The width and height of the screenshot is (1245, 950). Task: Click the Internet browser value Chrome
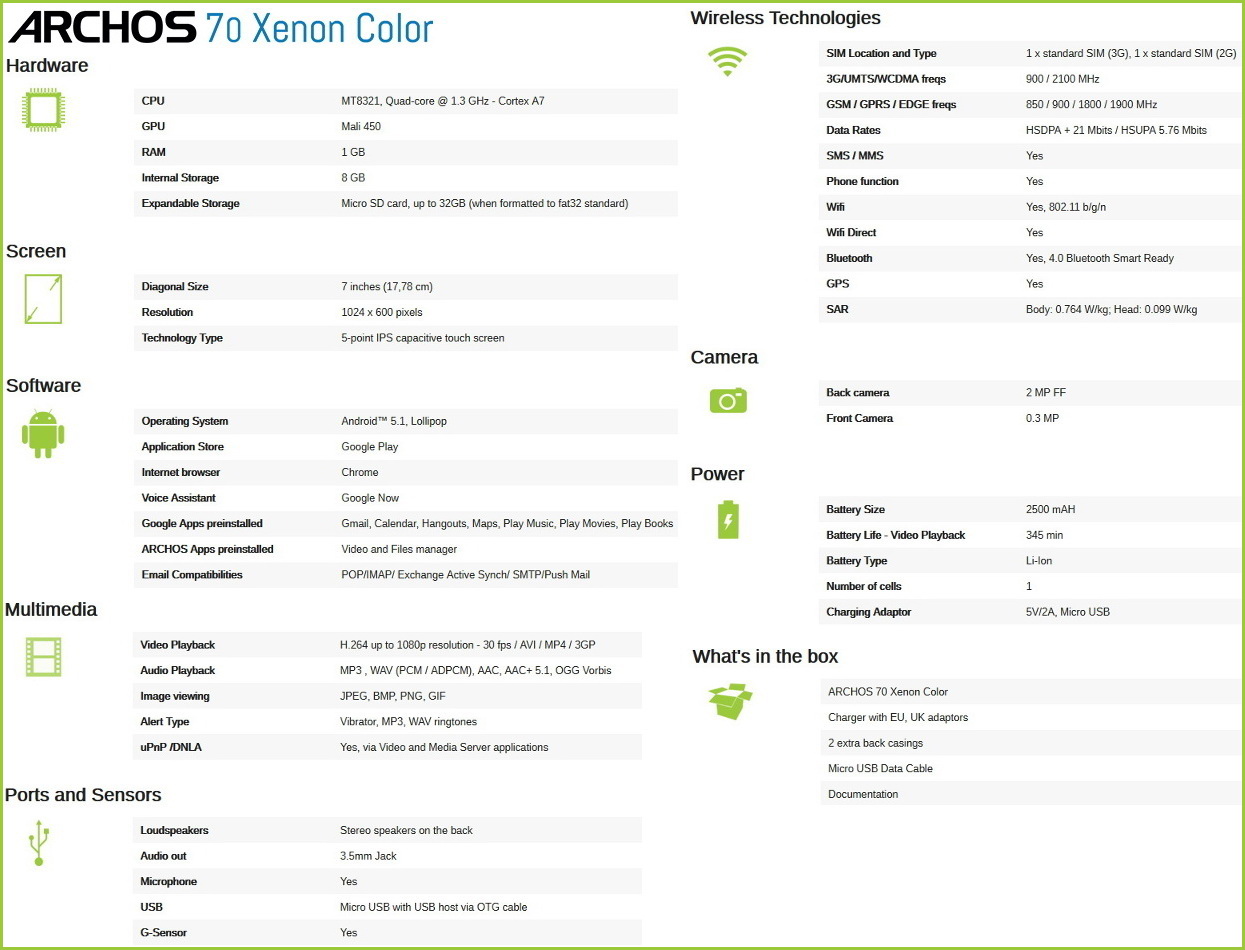(x=360, y=473)
